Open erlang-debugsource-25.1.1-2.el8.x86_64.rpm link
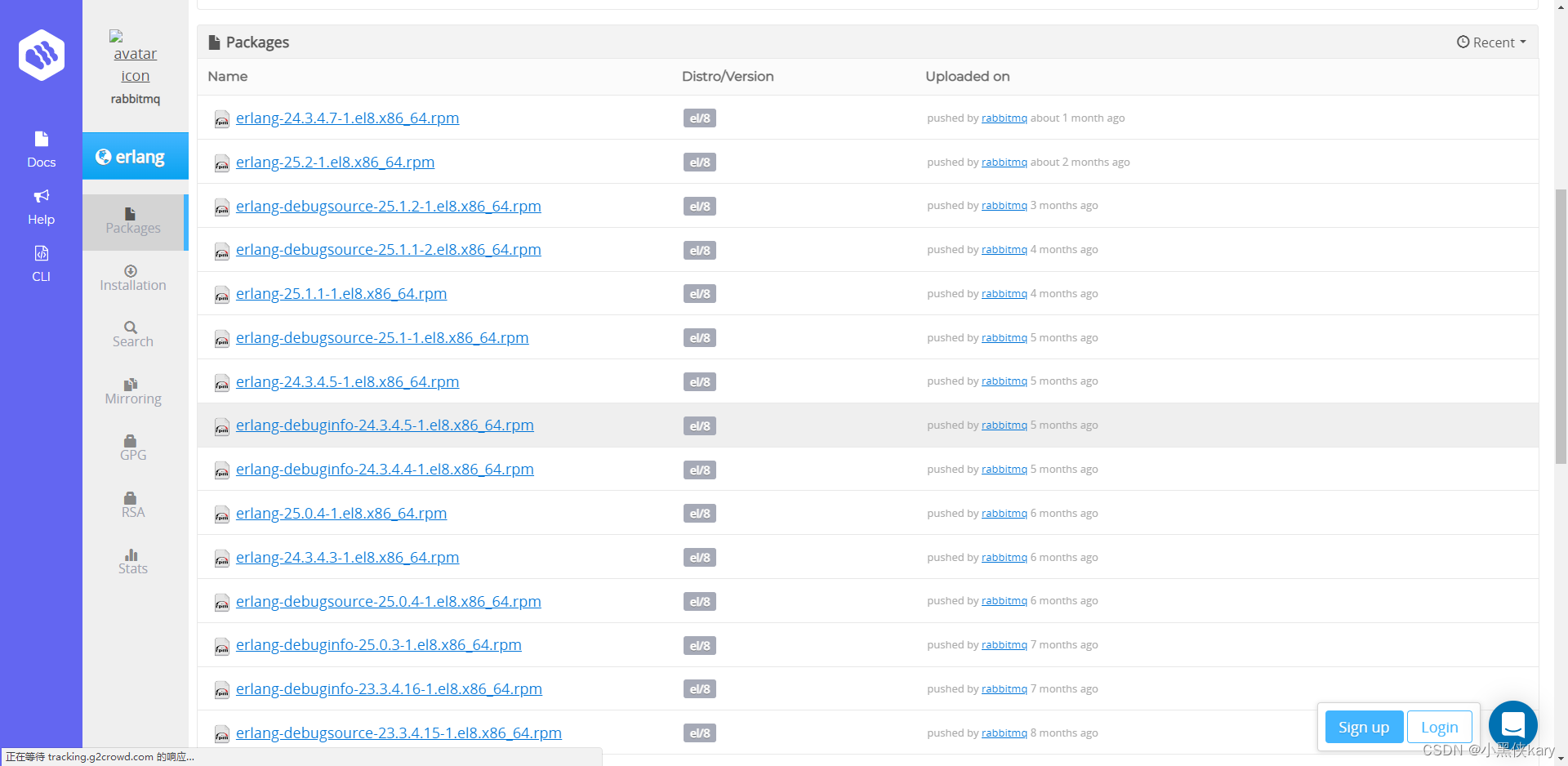The image size is (1568, 766). pos(389,250)
